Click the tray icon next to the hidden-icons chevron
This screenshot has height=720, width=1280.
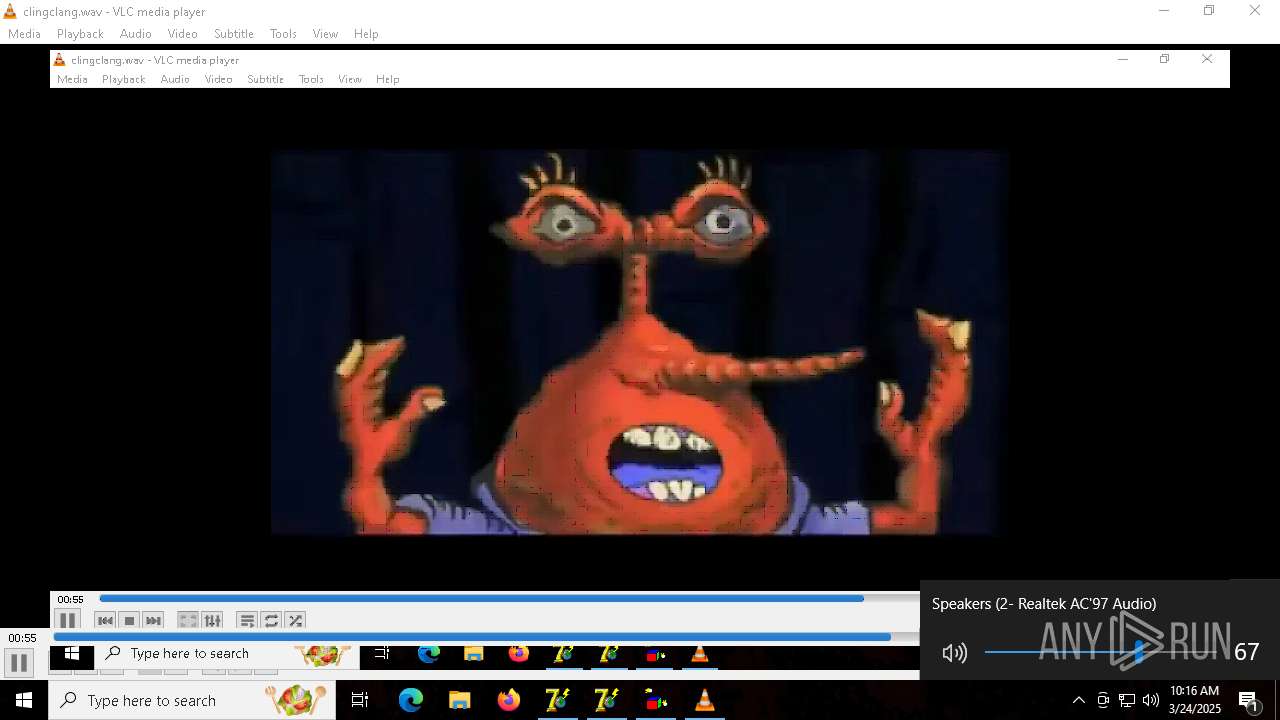tap(1102, 700)
